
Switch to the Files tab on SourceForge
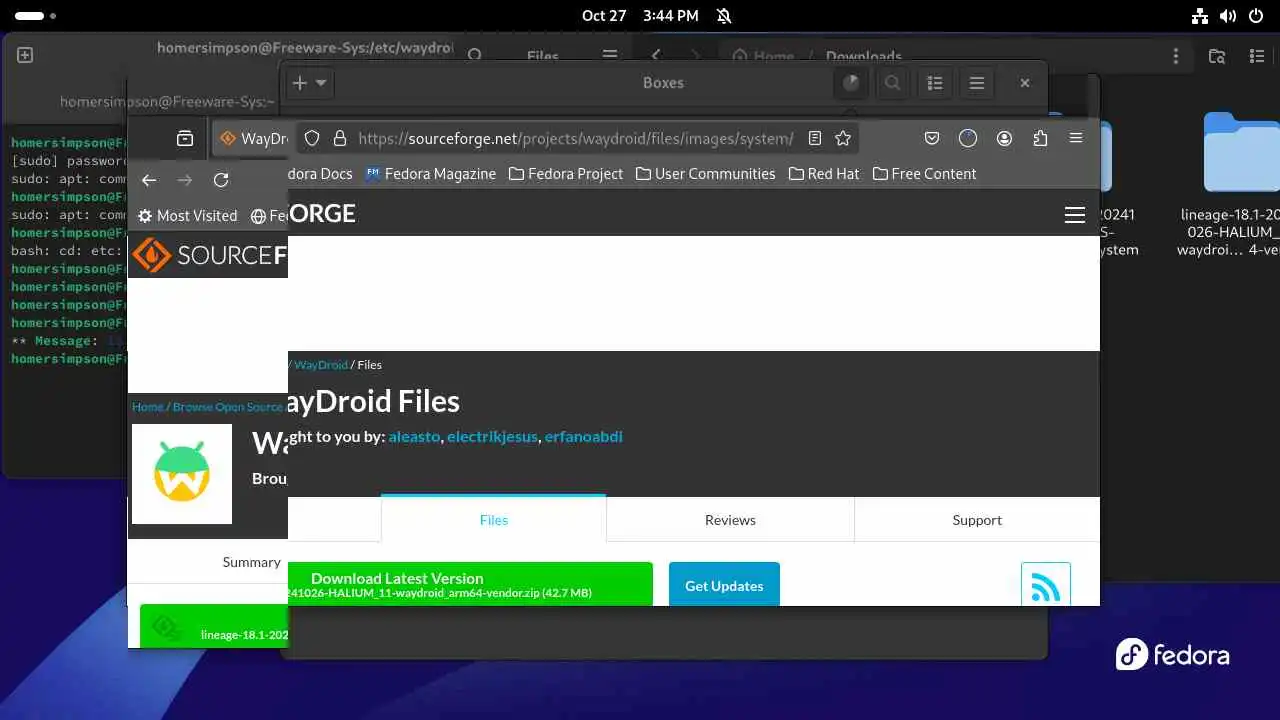click(493, 520)
